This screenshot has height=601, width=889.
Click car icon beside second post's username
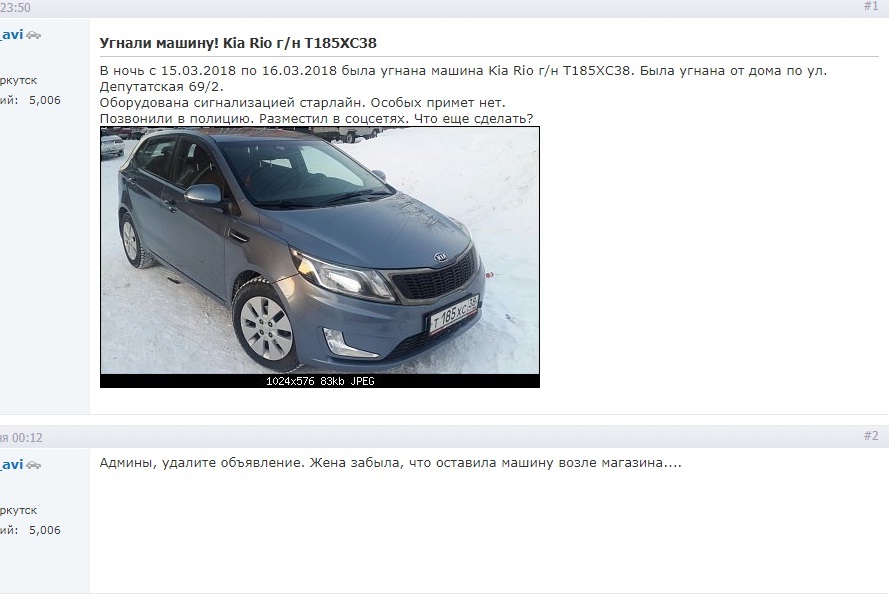33,465
